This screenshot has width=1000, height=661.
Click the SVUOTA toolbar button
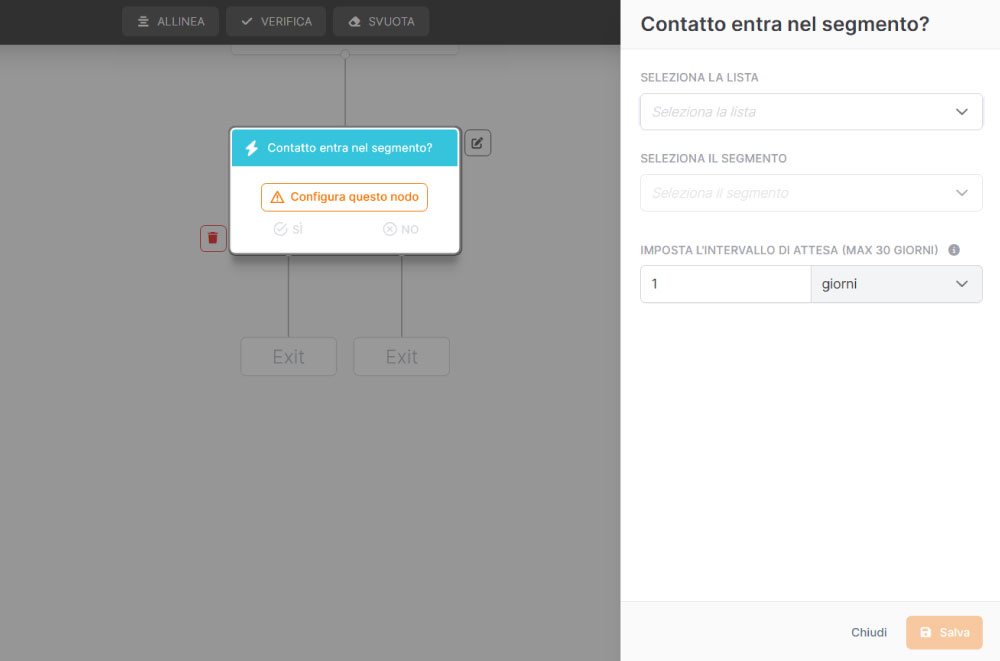[x=381, y=22]
